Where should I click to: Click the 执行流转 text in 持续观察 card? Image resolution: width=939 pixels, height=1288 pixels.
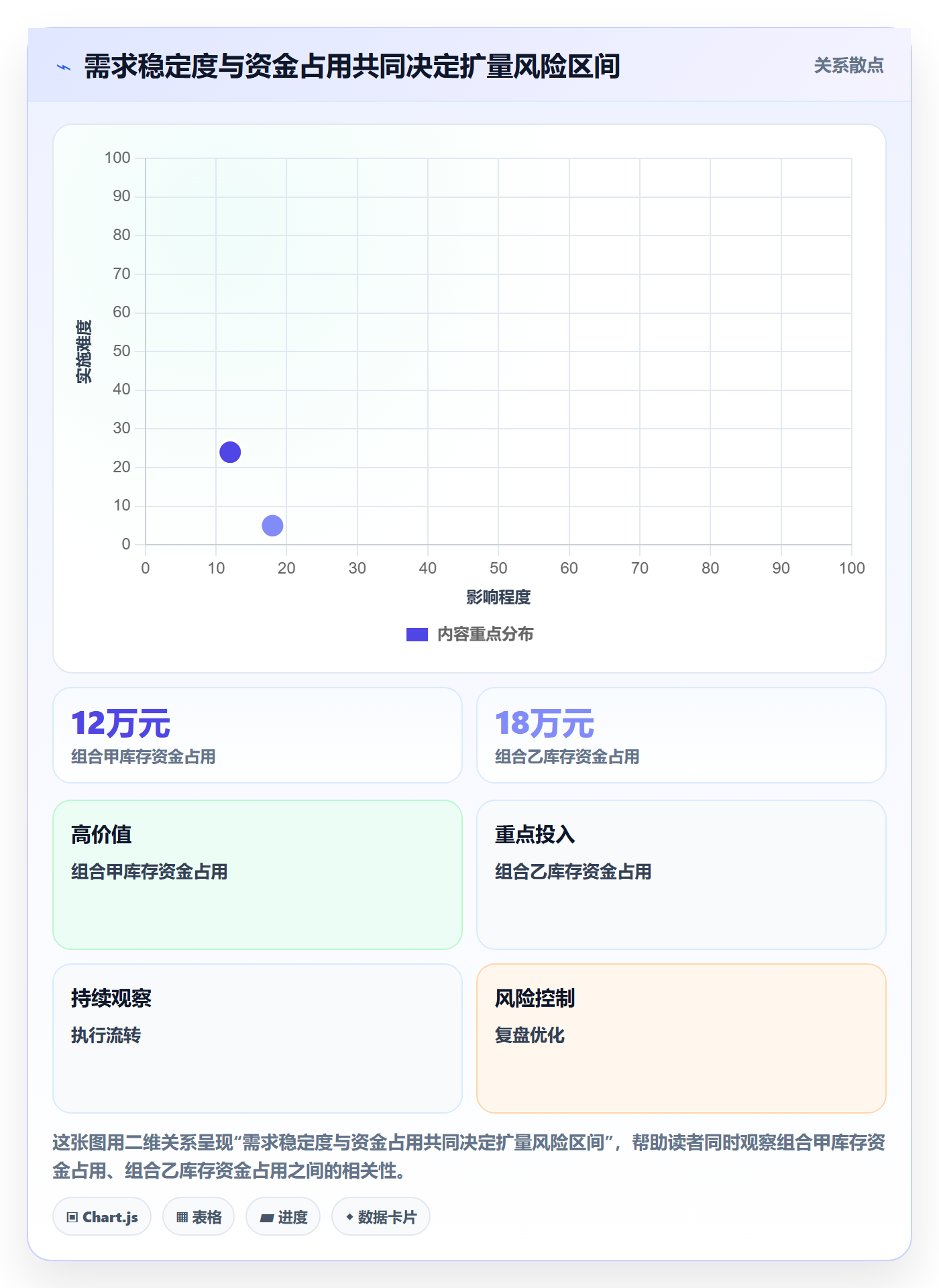tap(106, 1035)
